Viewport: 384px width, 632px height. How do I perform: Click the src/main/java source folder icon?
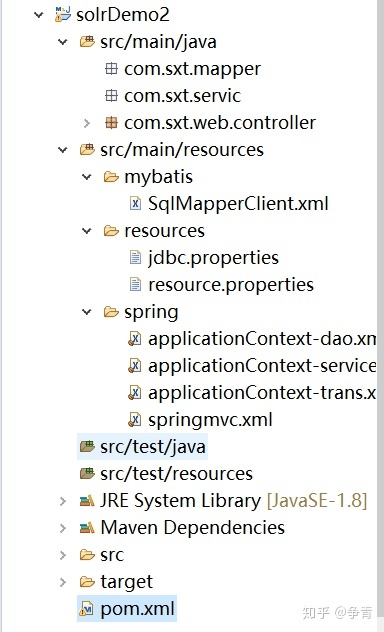pos(87,42)
